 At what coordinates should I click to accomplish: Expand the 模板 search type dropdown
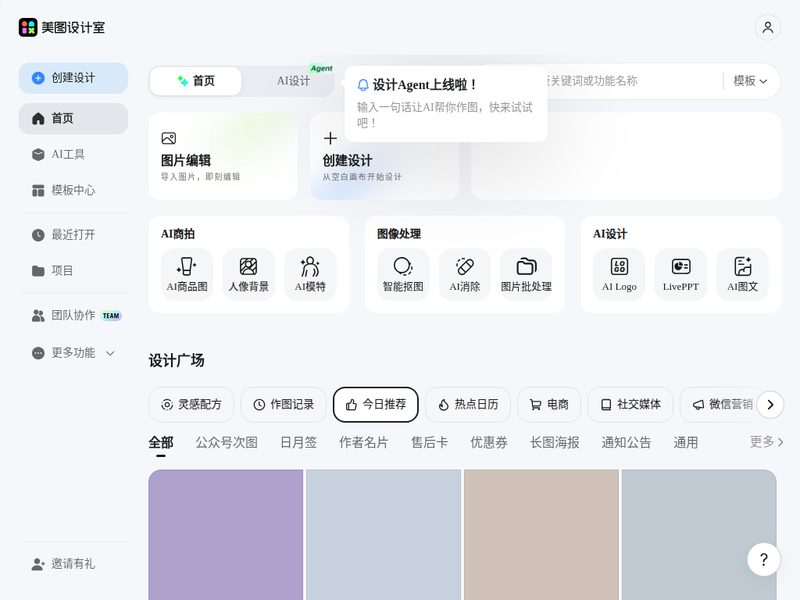click(x=750, y=81)
